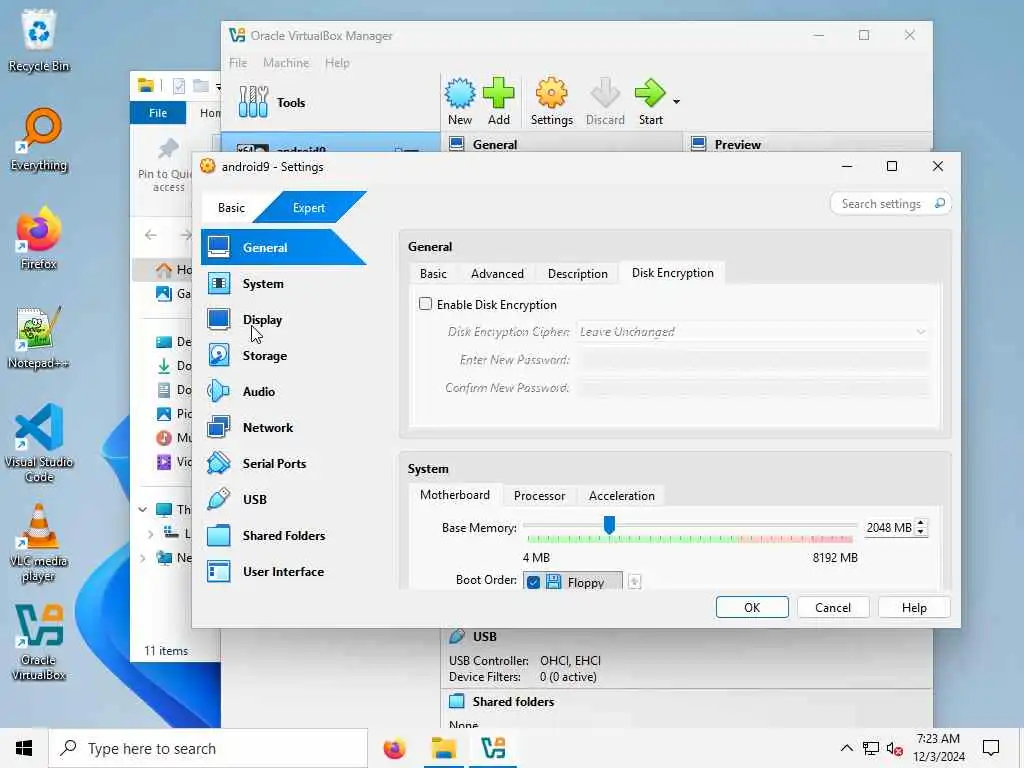Open the Shared Folders settings category
This screenshot has width=1024, height=768.
(283, 535)
